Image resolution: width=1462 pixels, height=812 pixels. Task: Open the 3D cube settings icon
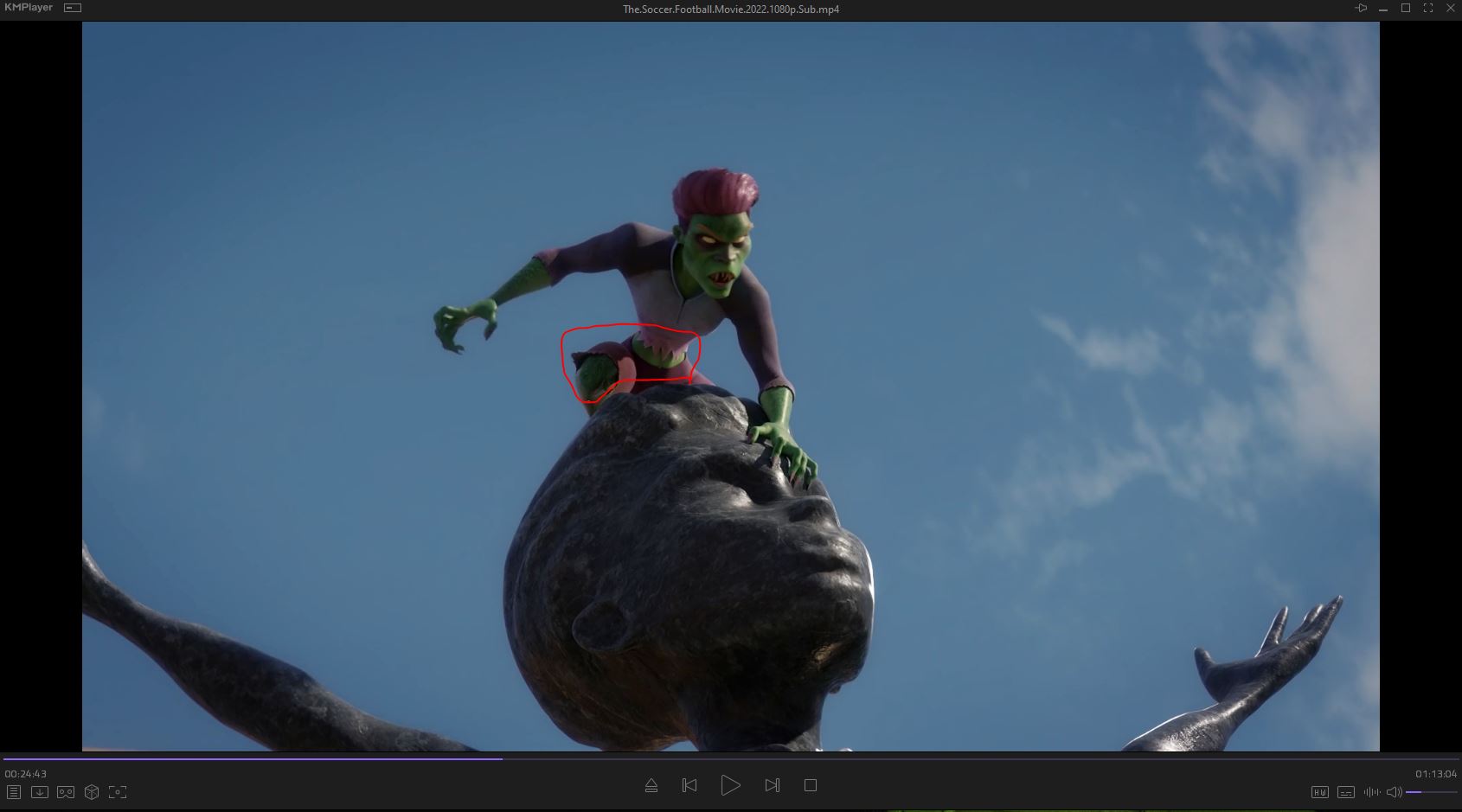point(92,792)
